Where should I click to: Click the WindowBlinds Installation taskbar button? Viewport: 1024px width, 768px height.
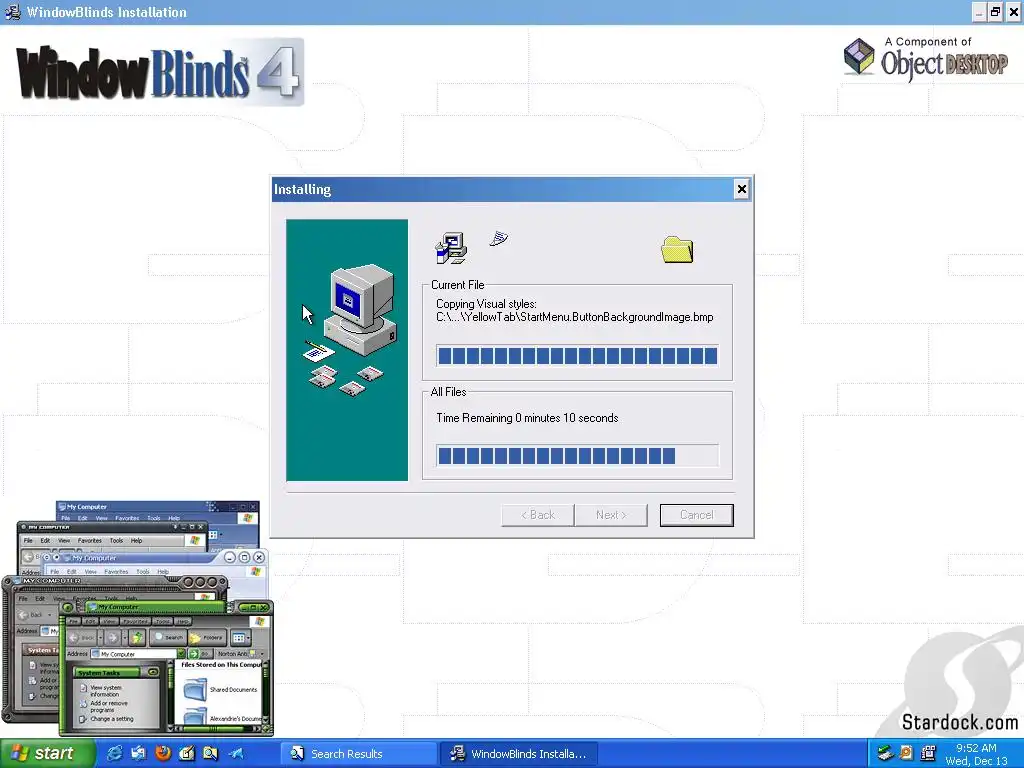518,754
